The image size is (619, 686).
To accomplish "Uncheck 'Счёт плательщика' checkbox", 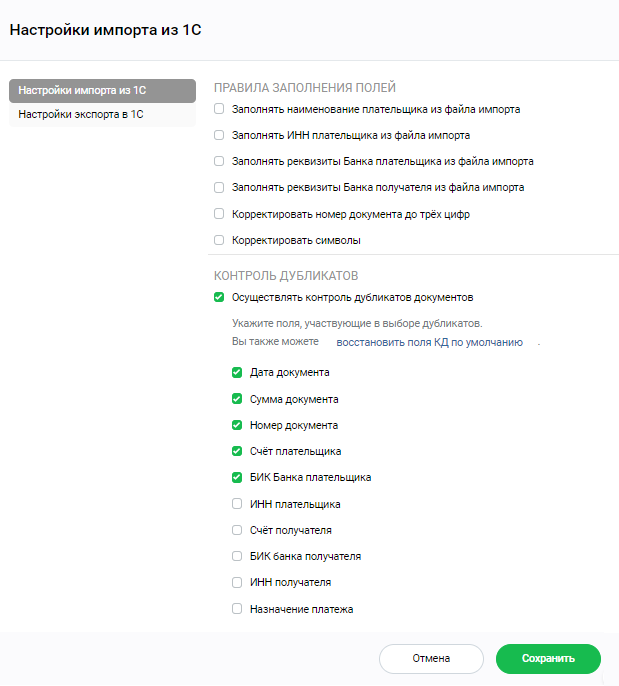I will coord(237,451).
